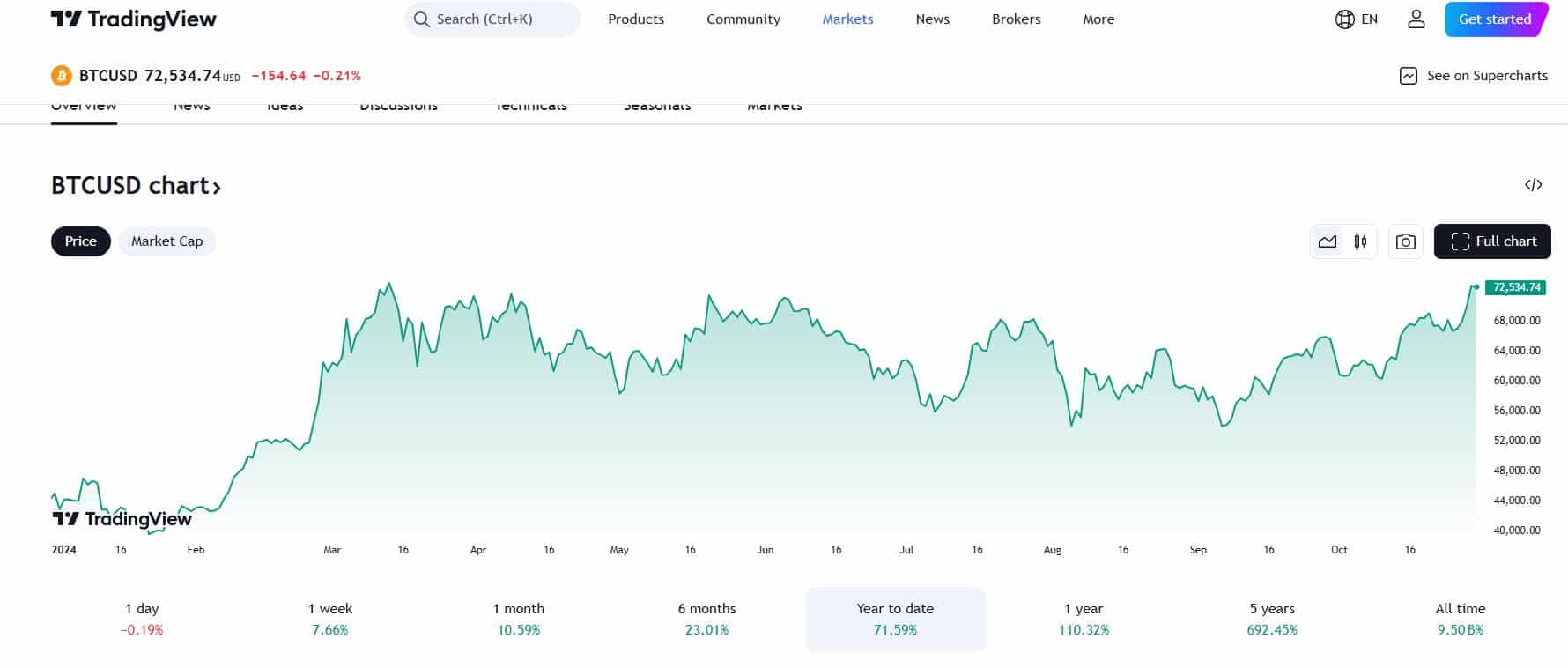Viewport: 1568px width, 668px height.
Task: Click the 692.45% five-year return value
Action: [x=1272, y=630]
